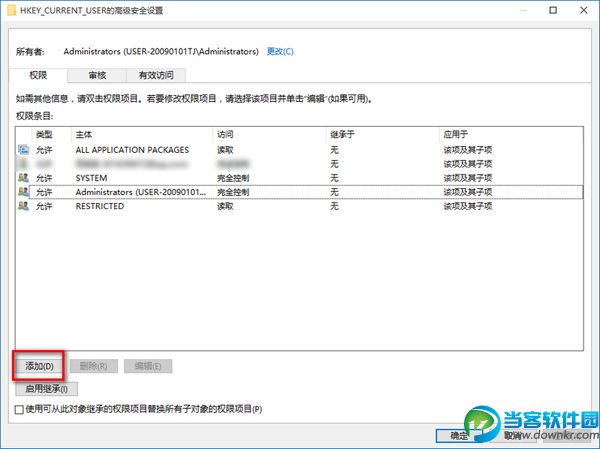Viewport: 600px width, 449px height.
Task: Click 完全控制 in the Administrators row
Action: click(x=233, y=192)
